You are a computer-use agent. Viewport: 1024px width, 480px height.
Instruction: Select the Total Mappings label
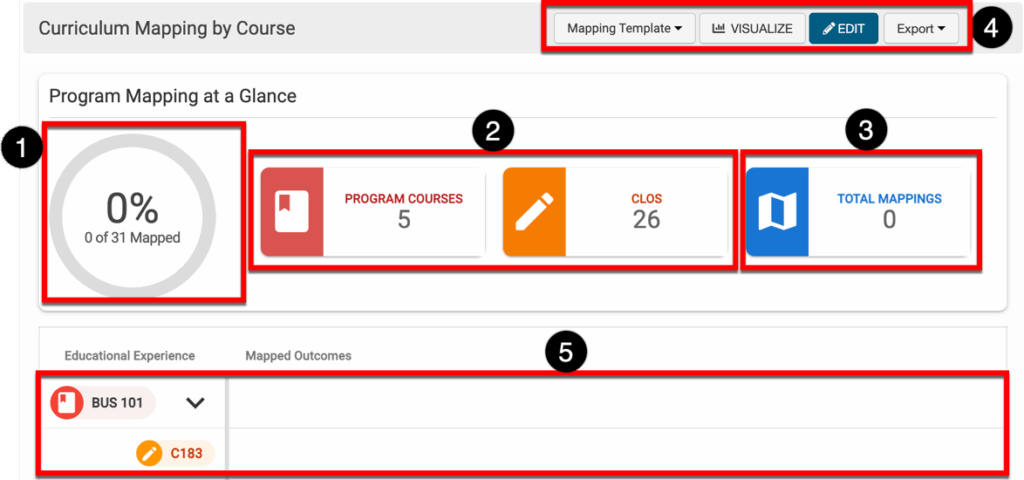889,199
